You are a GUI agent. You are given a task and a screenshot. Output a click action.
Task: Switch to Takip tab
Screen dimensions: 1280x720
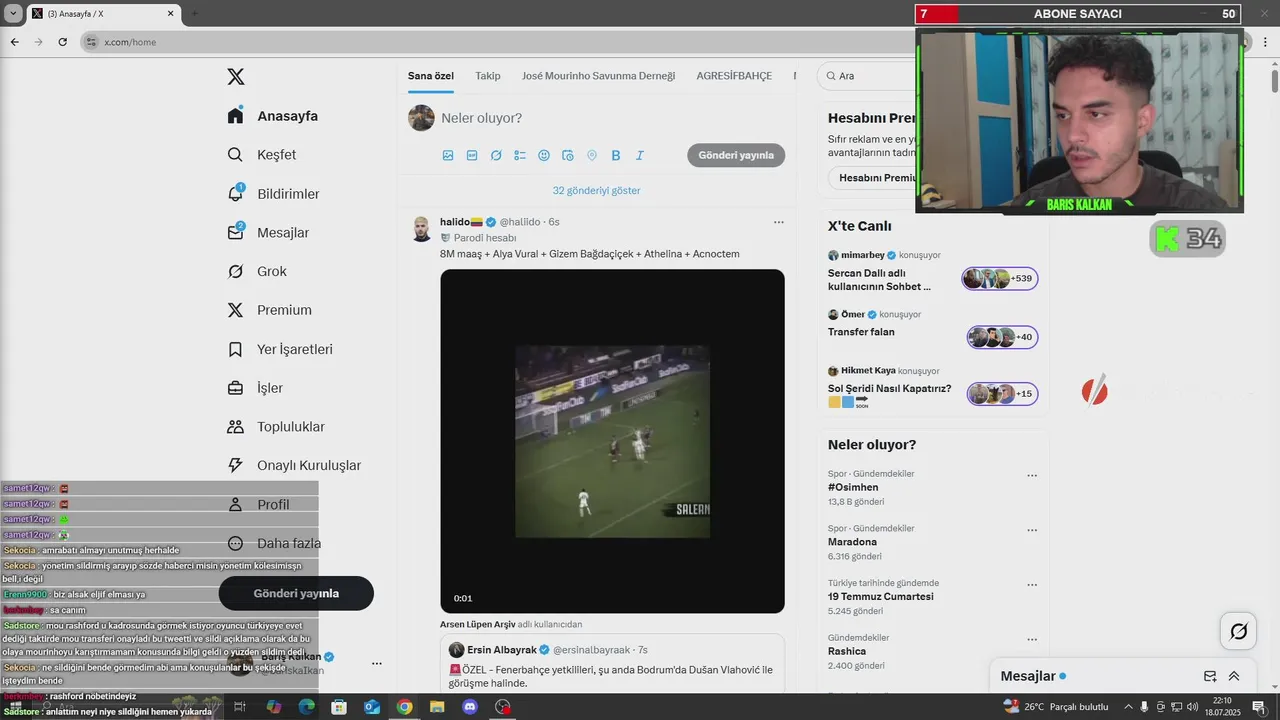pos(488,76)
